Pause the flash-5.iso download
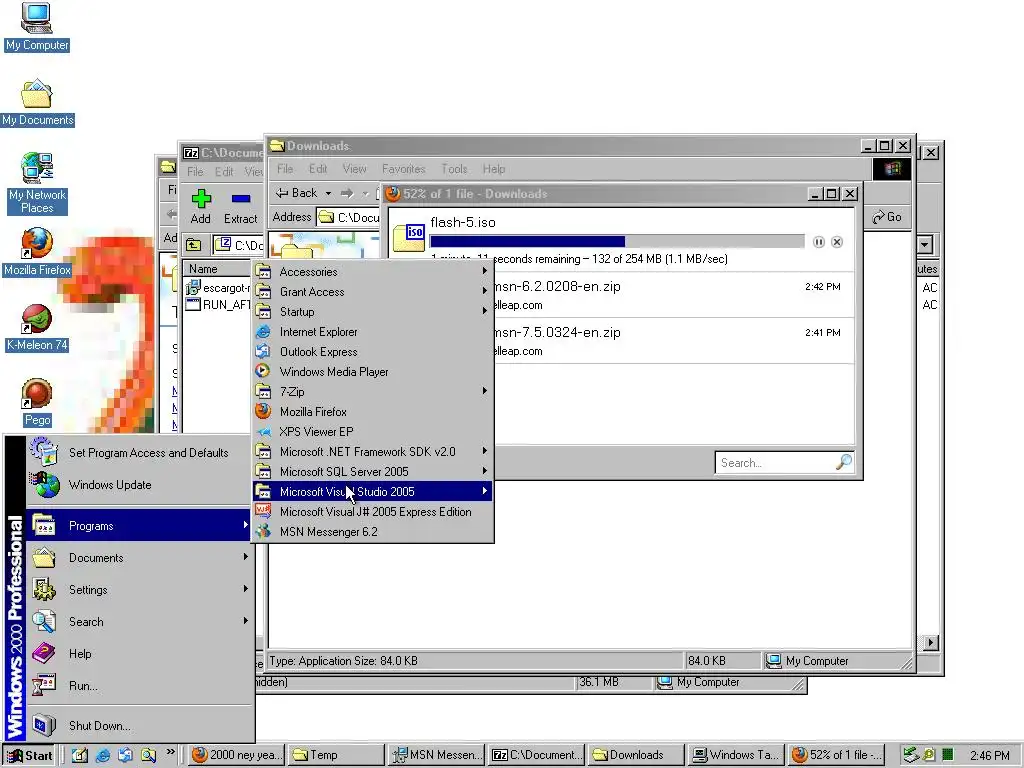Screen dimensions: 1024x768 tap(818, 242)
